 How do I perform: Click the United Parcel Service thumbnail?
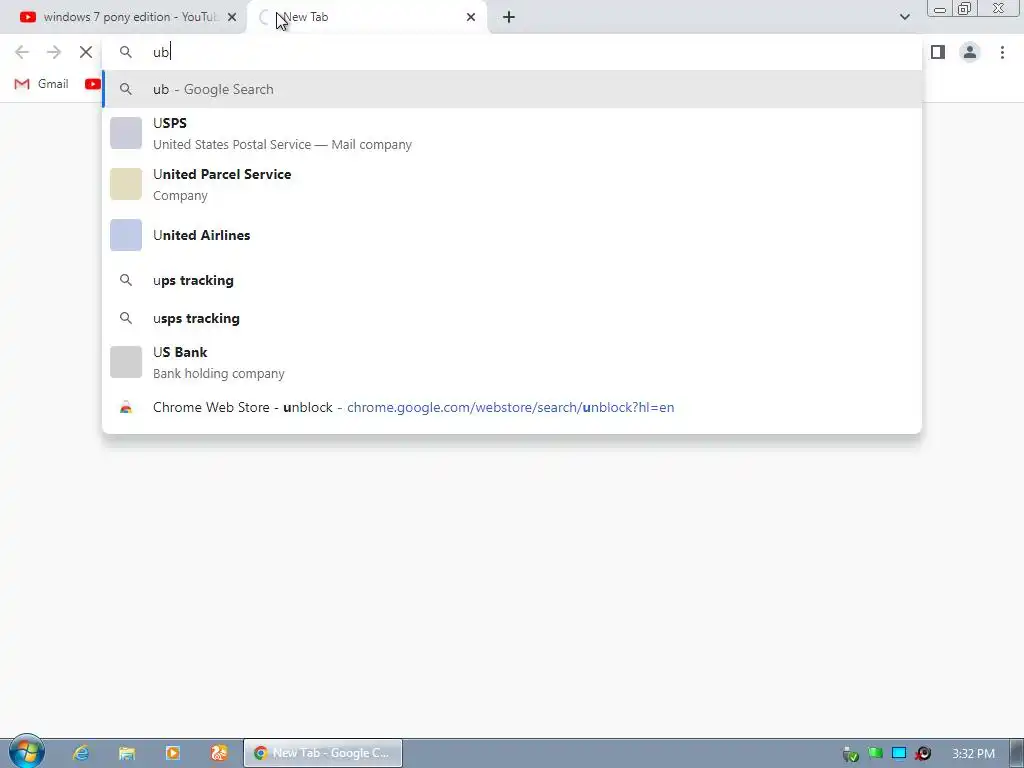126,184
